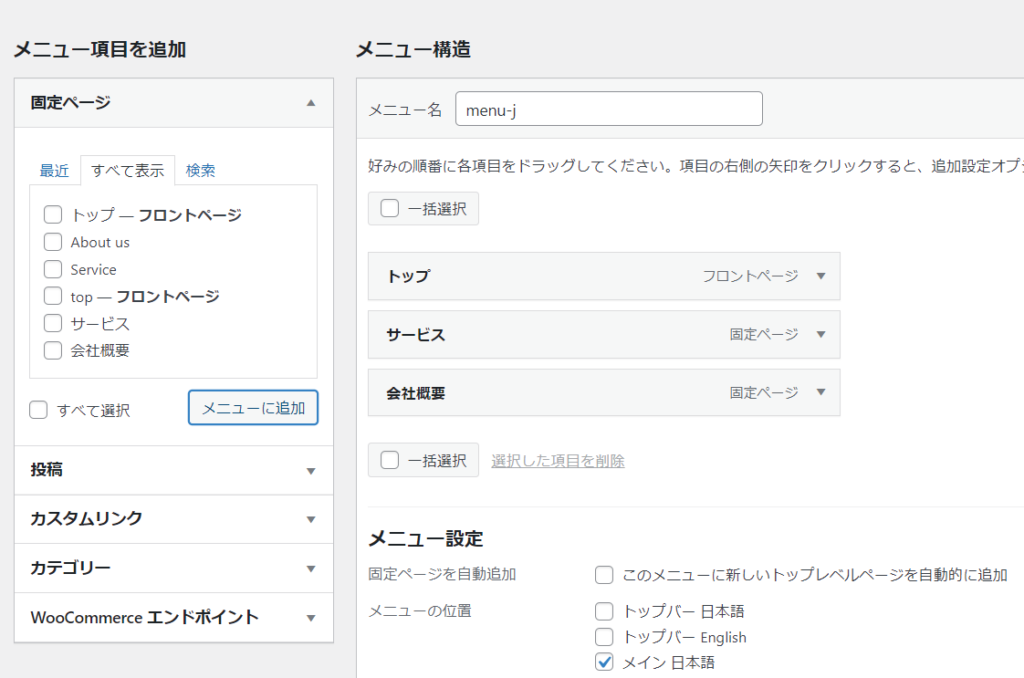Viewport: 1024px width, 678px height.
Task: Switch to the 検索 tab
Action: 200,171
